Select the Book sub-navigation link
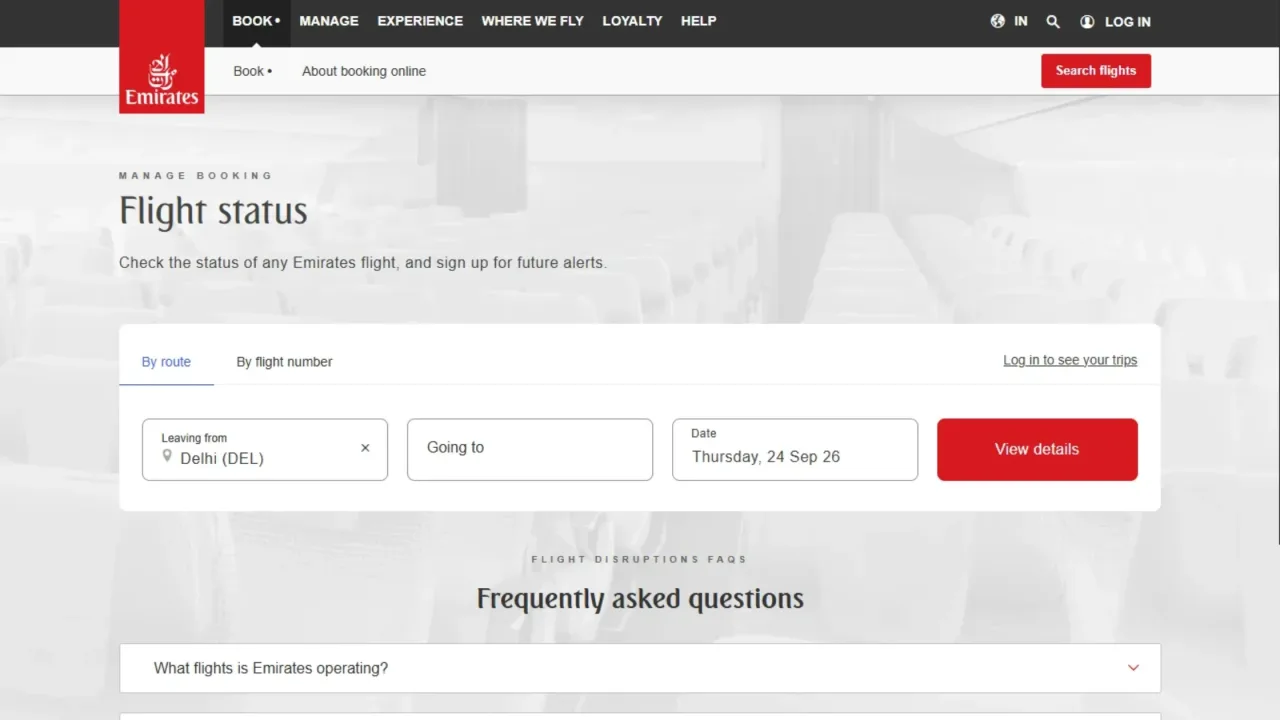The image size is (1280, 720). 252,71
